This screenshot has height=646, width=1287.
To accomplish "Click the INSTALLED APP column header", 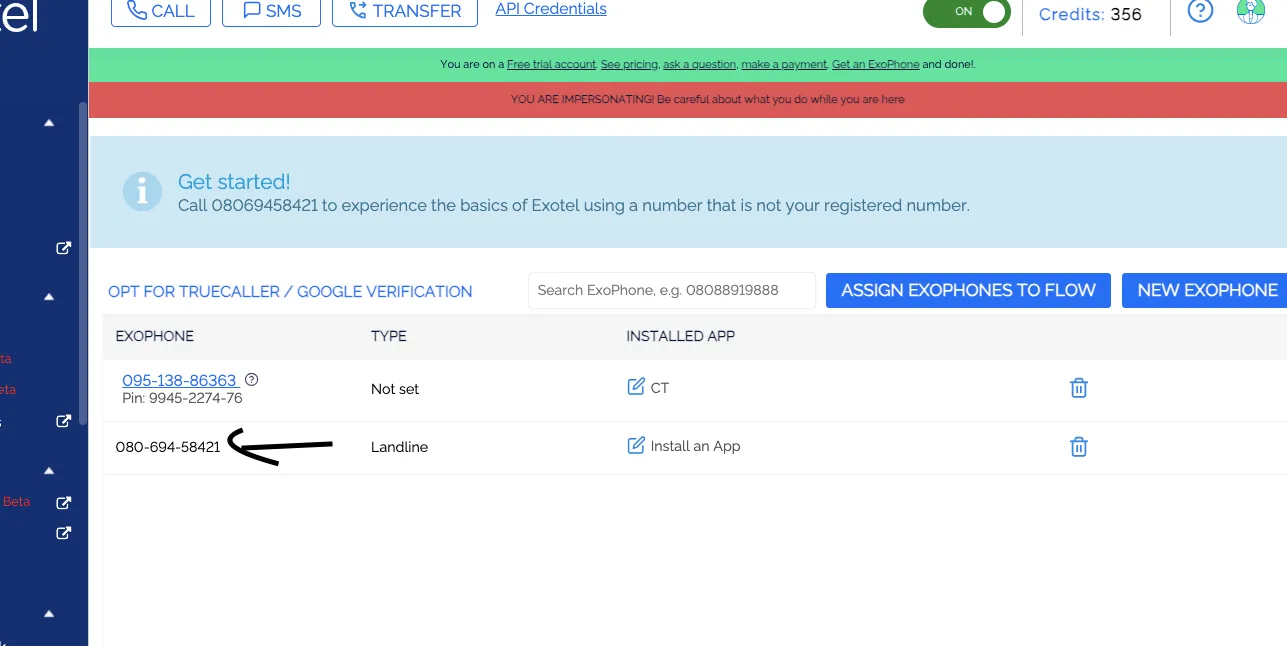I will 681,336.
